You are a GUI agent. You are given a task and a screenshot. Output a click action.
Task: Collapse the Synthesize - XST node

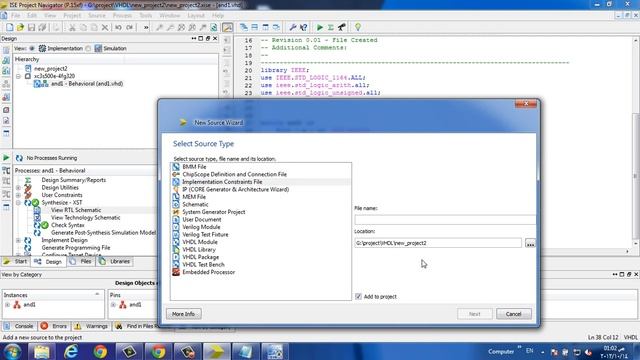18,203
